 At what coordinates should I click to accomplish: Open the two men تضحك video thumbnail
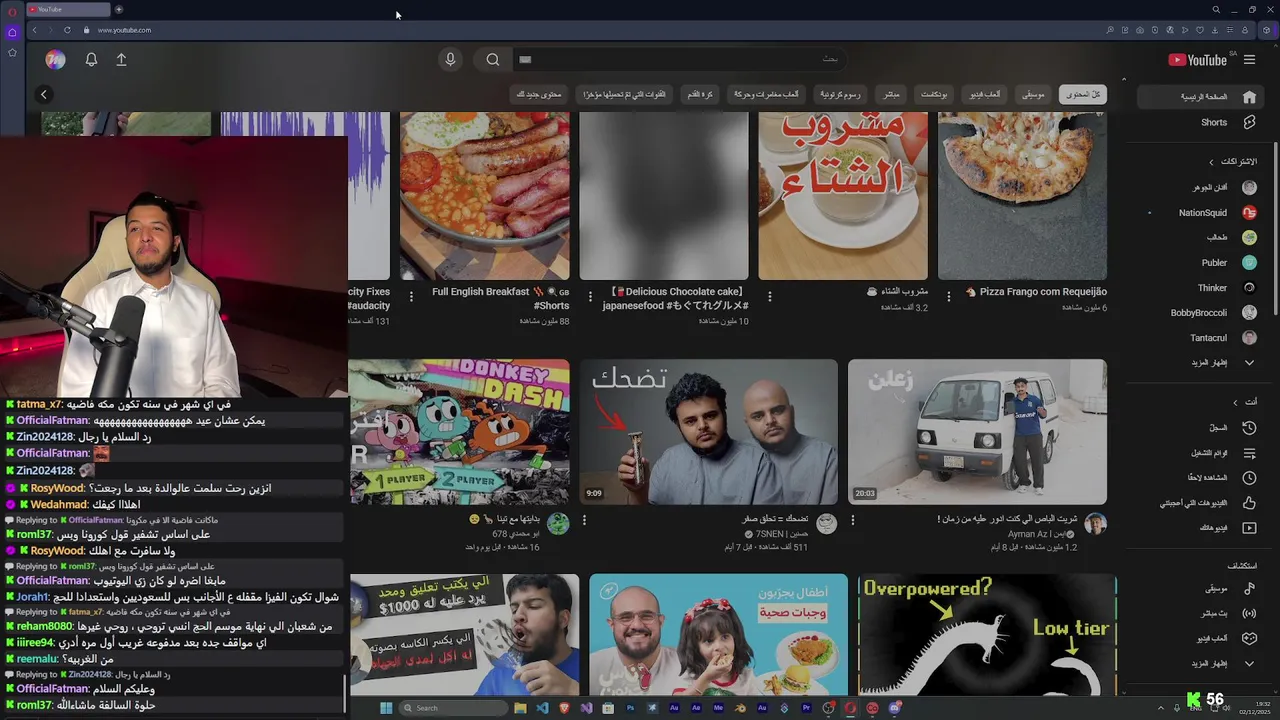pos(709,432)
